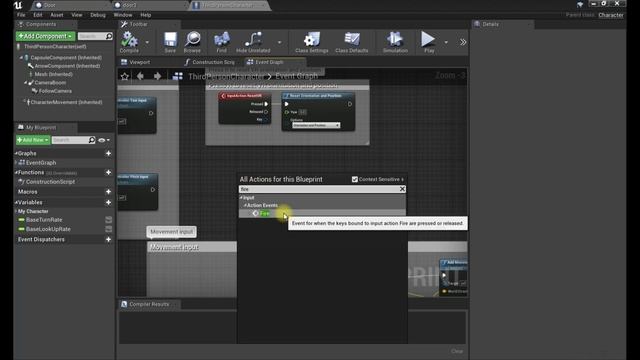Open Browse in the toolbar
Screen dimensions: 640x360
(x=192, y=42)
